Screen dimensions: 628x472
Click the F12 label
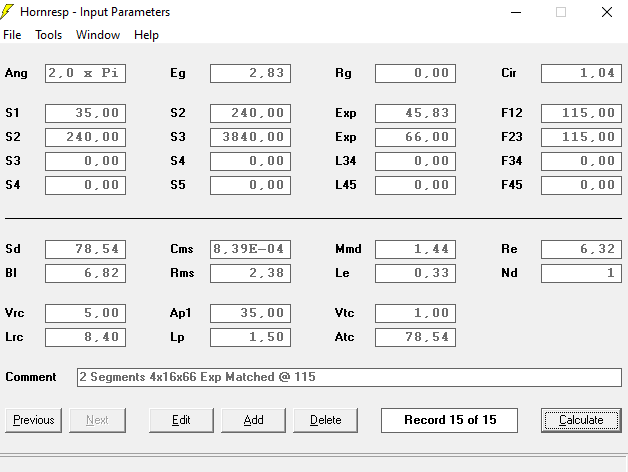pyautogui.click(x=512, y=113)
